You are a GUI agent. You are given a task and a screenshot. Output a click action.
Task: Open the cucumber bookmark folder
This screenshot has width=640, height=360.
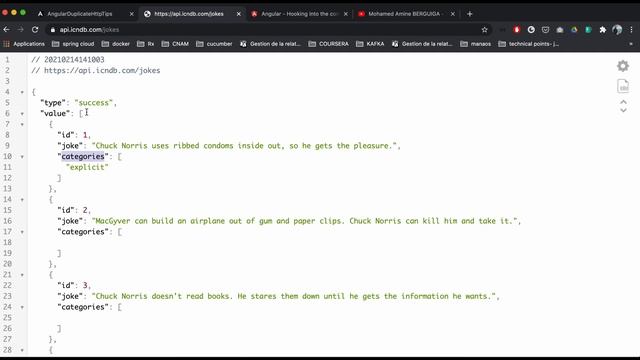point(214,44)
